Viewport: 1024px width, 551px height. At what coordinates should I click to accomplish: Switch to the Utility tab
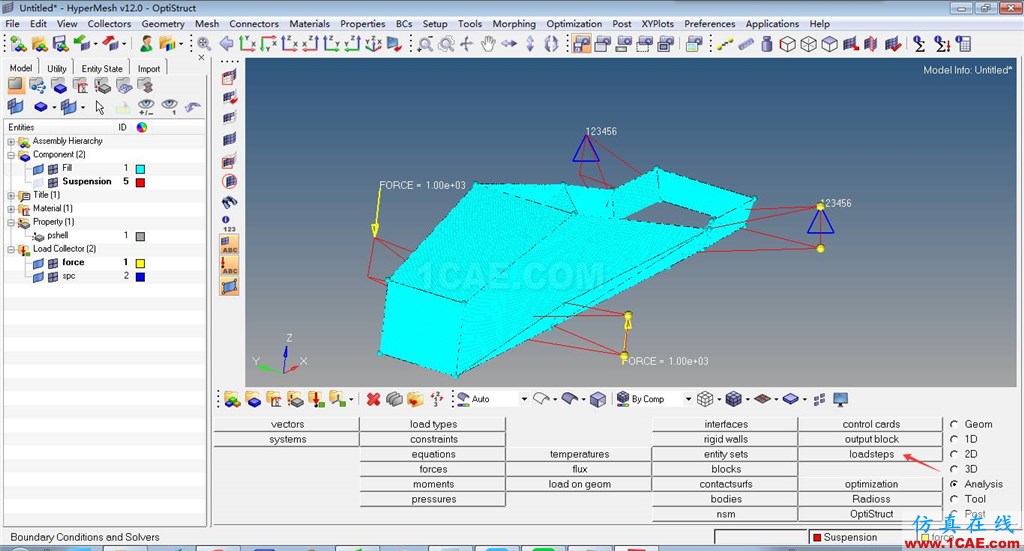click(57, 69)
